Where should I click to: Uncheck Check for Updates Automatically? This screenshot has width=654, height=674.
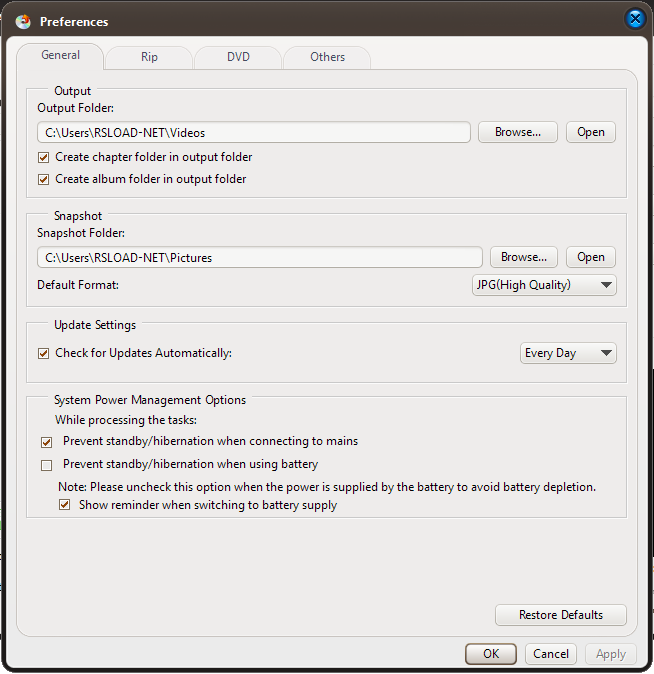[43, 353]
